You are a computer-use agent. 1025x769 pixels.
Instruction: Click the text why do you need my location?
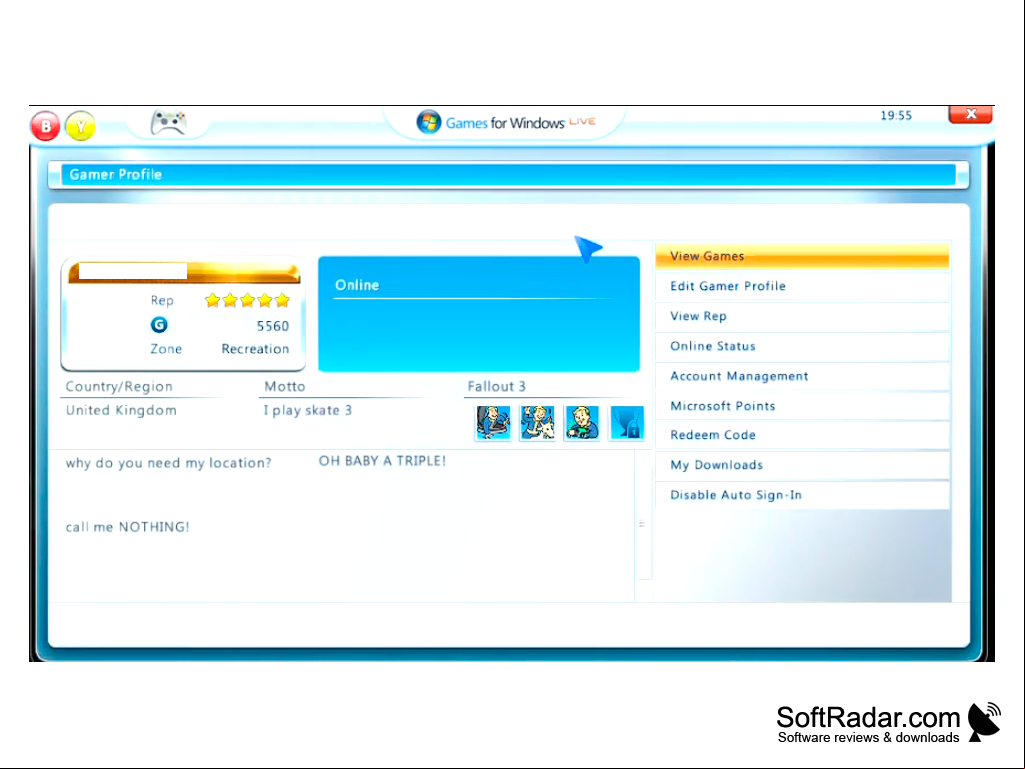click(x=168, y=463)
